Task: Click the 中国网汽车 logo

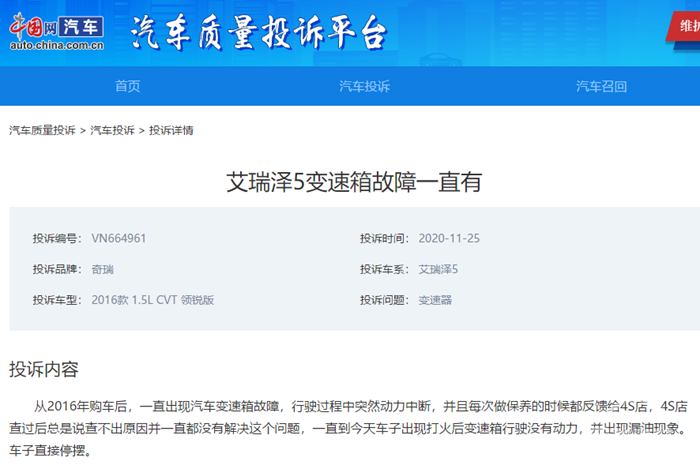Action: point(57,32)
